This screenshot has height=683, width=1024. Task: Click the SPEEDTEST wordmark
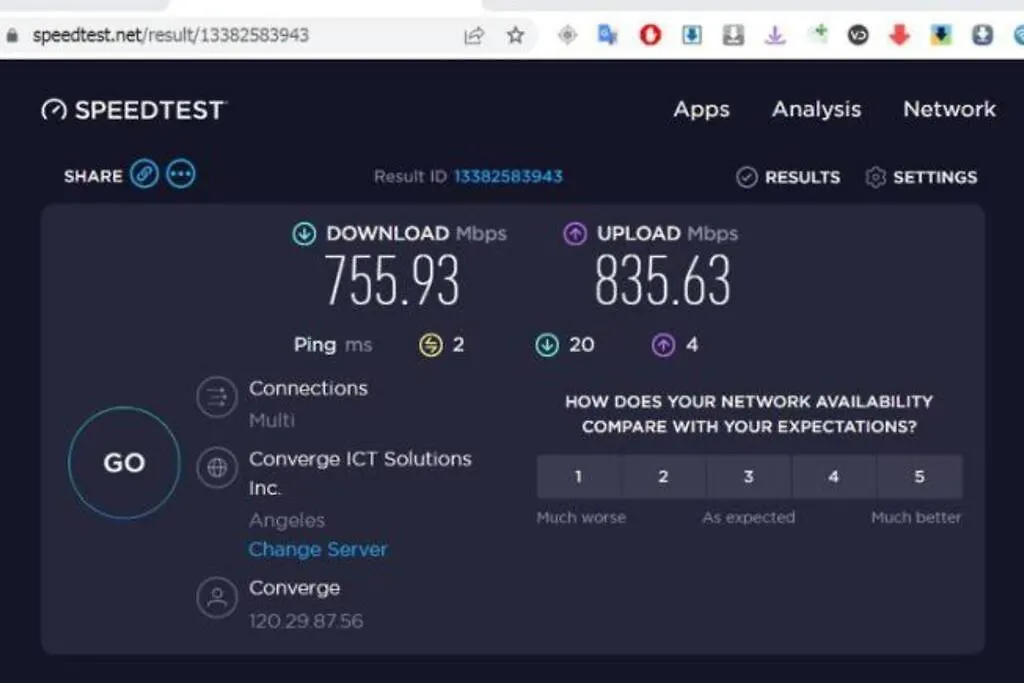pos(150,110)
